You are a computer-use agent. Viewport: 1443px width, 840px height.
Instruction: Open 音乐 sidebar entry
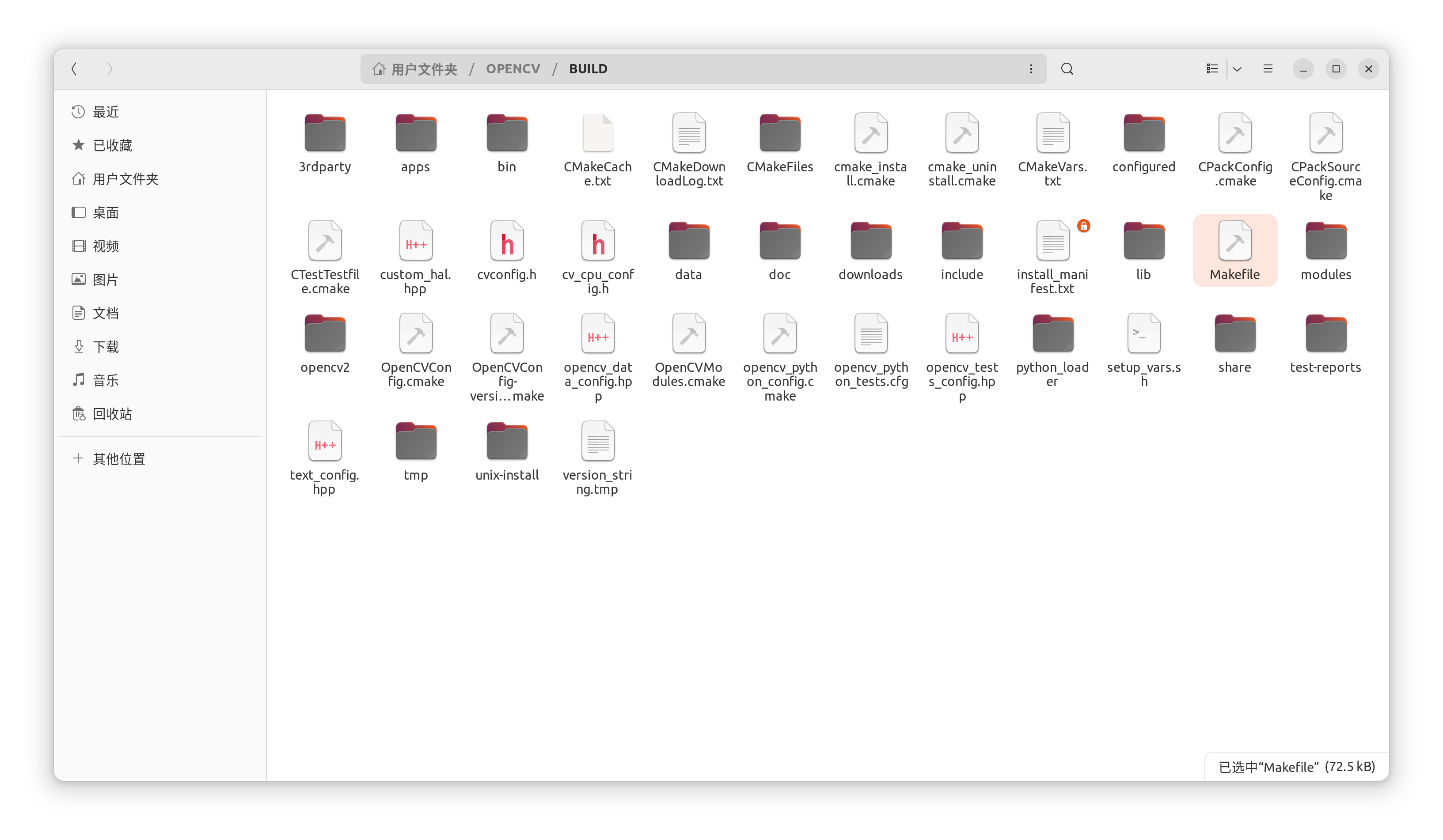coord(160,380)
